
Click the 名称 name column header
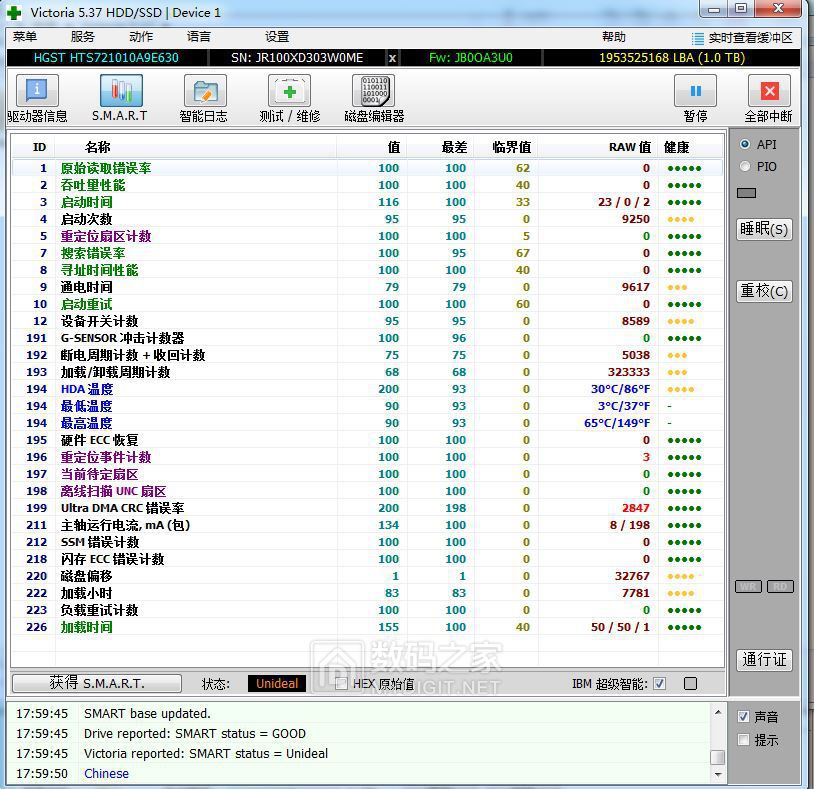[98, 147]
